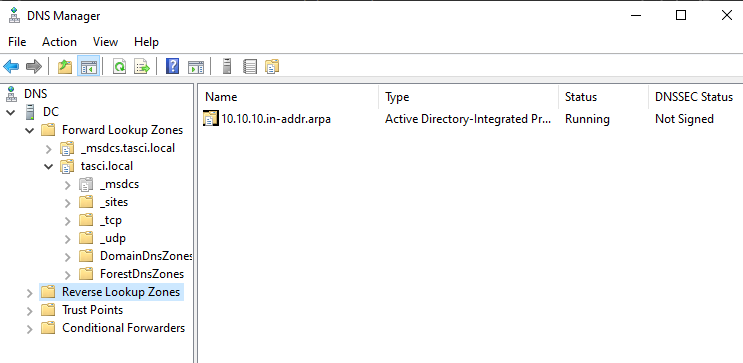
Task: Go back with the blue Back arrow
Action: 11,67
